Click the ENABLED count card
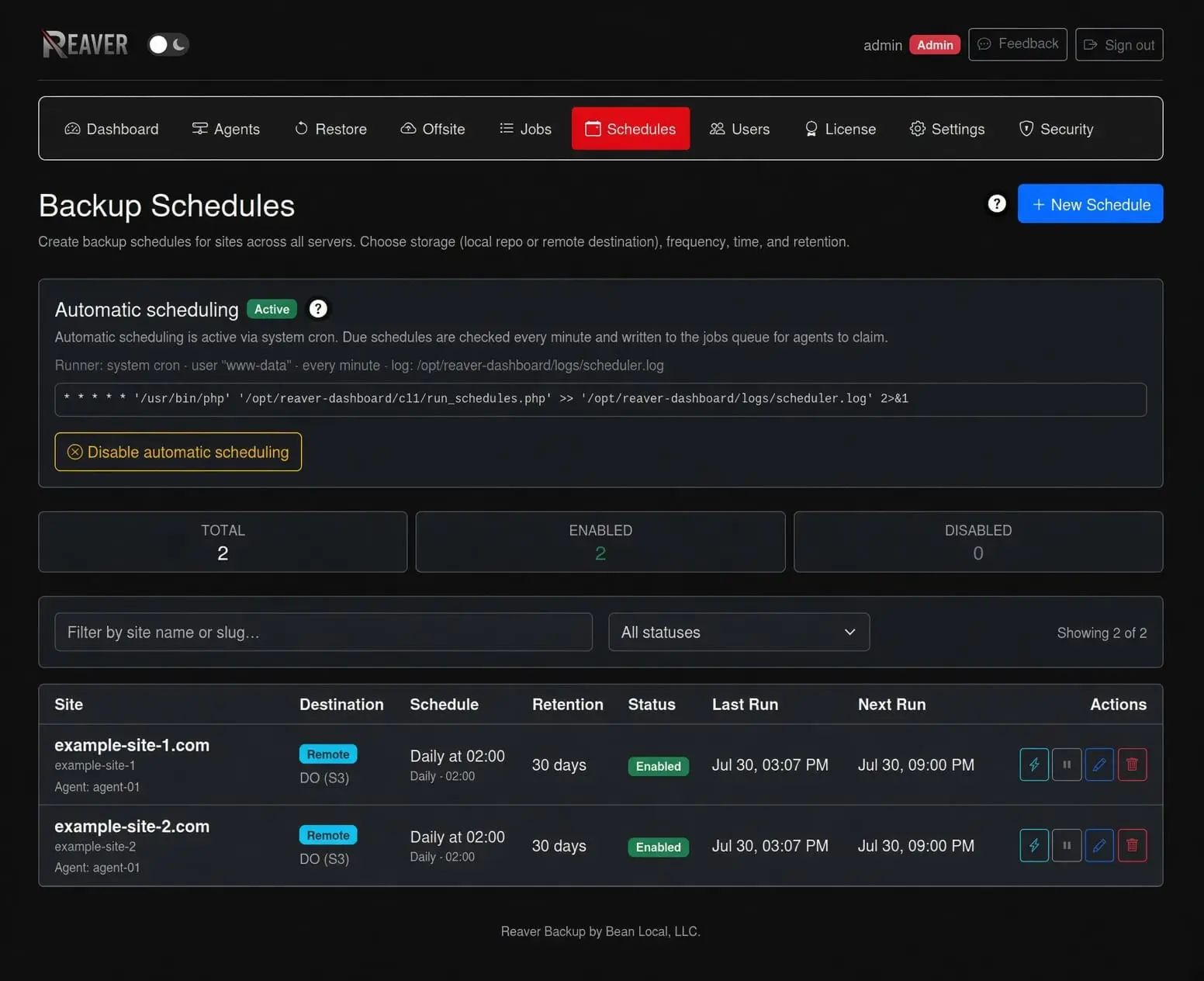This screenshot has height=981, width=1204. coord(600,542)
